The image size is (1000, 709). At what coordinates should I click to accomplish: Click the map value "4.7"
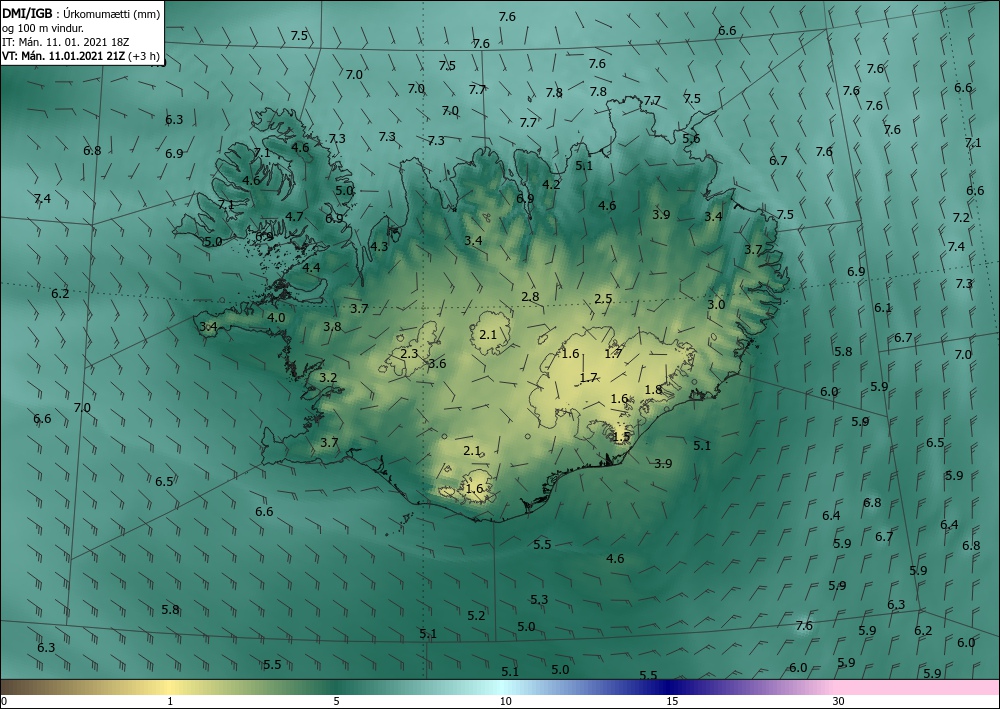tap(294, 216)
